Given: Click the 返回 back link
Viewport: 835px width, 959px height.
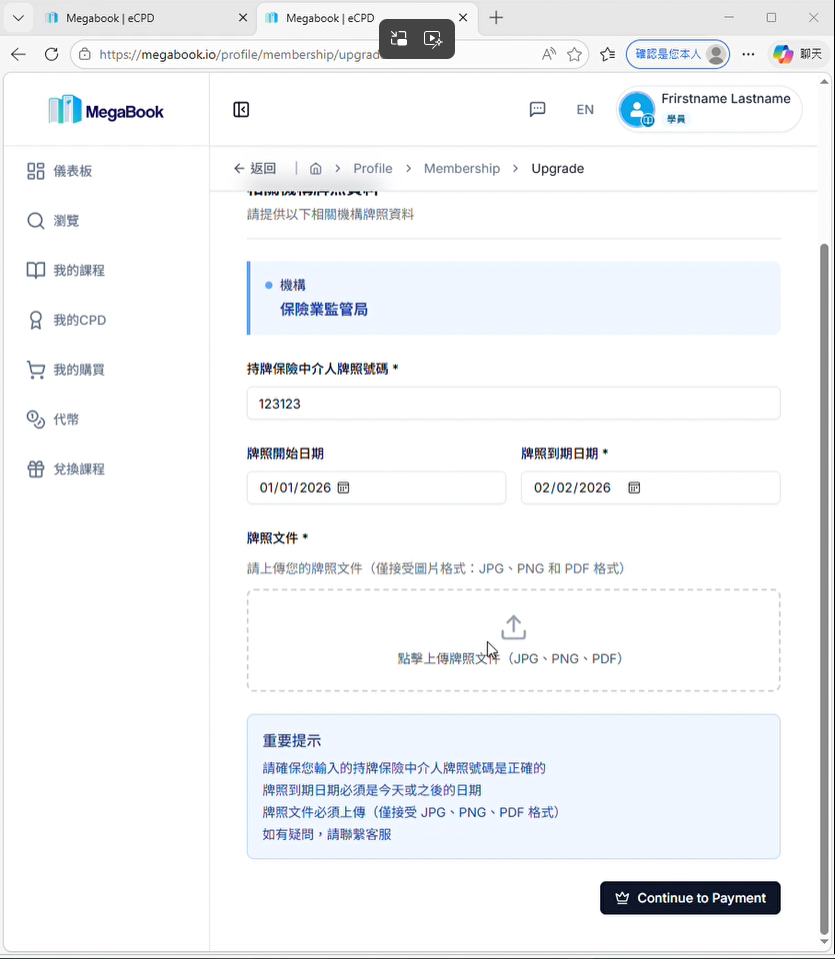Looking at the screenshot, I should tap(255, 168).
